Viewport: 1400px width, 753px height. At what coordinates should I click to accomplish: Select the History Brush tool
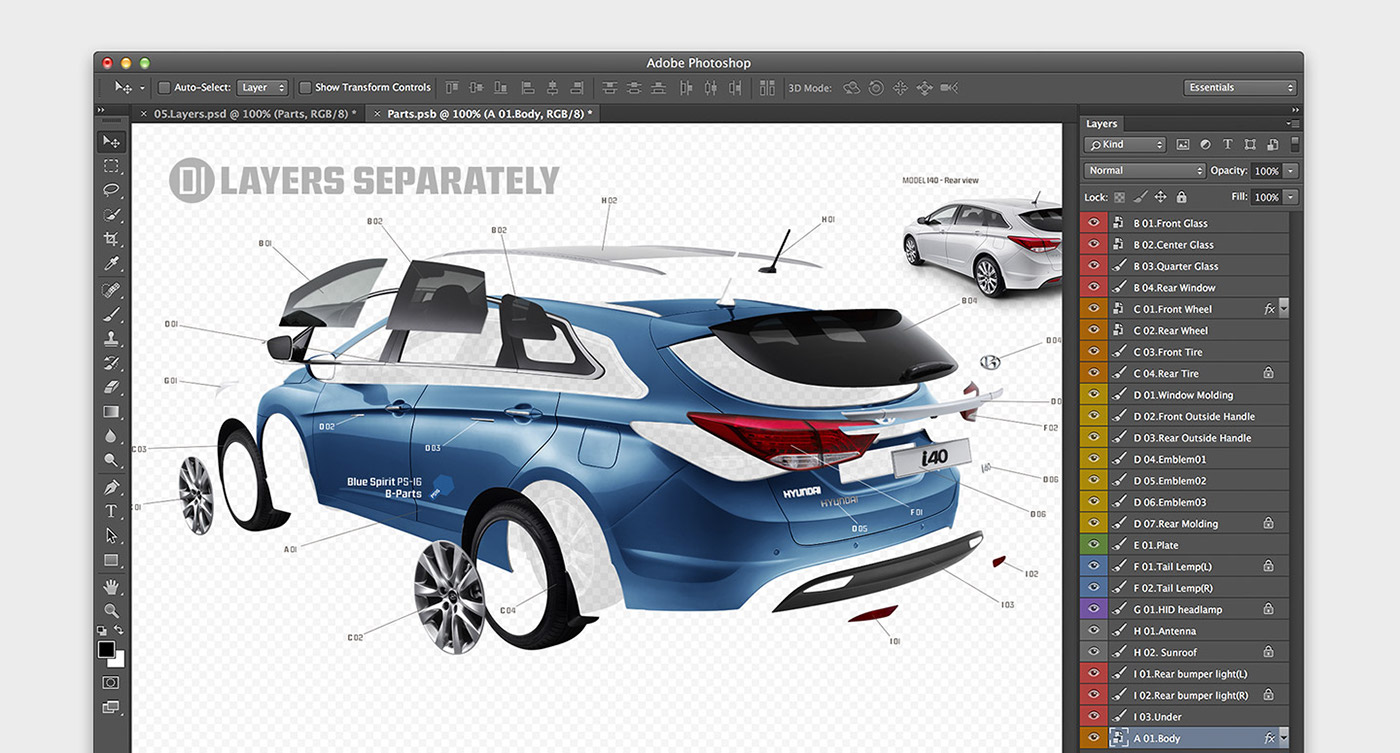point(111,363)
